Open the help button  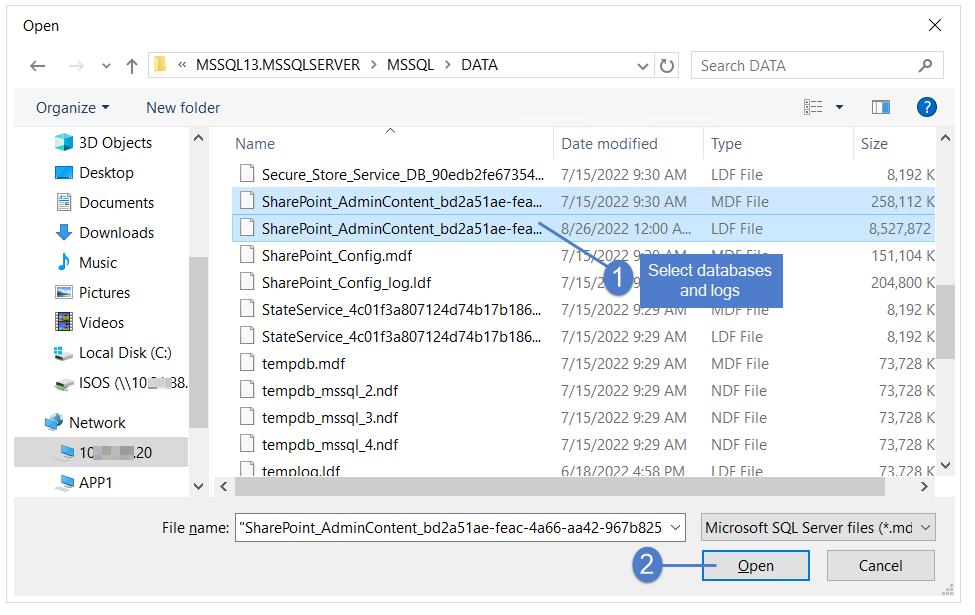pos(926,107)
